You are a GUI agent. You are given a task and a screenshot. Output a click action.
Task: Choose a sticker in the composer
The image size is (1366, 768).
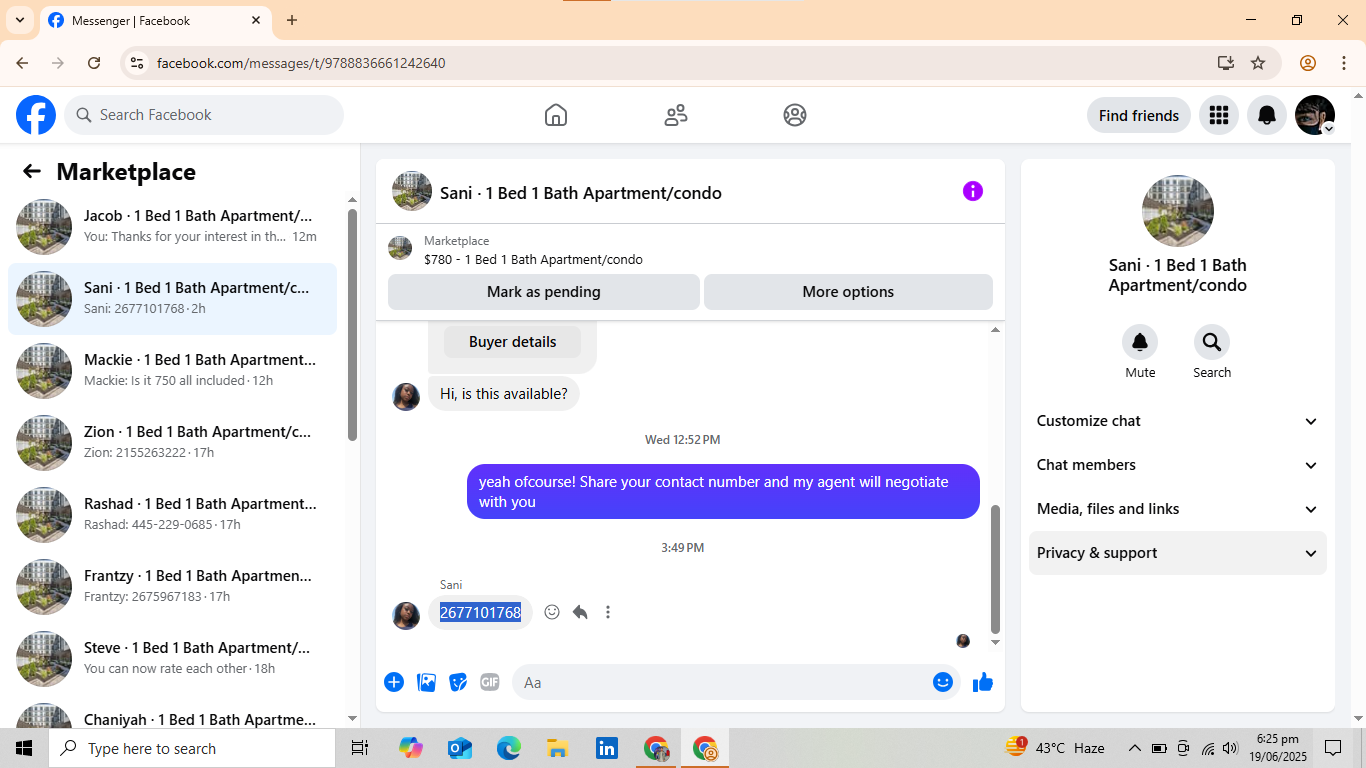(x=458, y=682)
